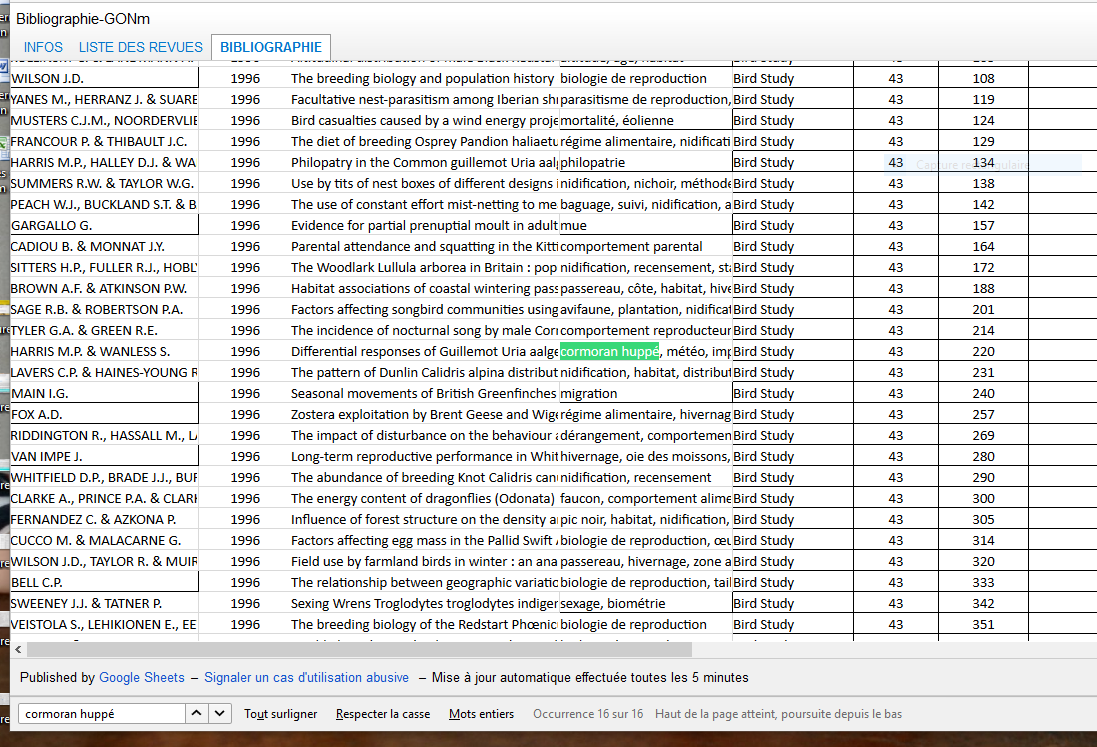The height and width of the screenshot is (747, 1097).
Task: Click page number cell 351
Action: tap(983, 625)
